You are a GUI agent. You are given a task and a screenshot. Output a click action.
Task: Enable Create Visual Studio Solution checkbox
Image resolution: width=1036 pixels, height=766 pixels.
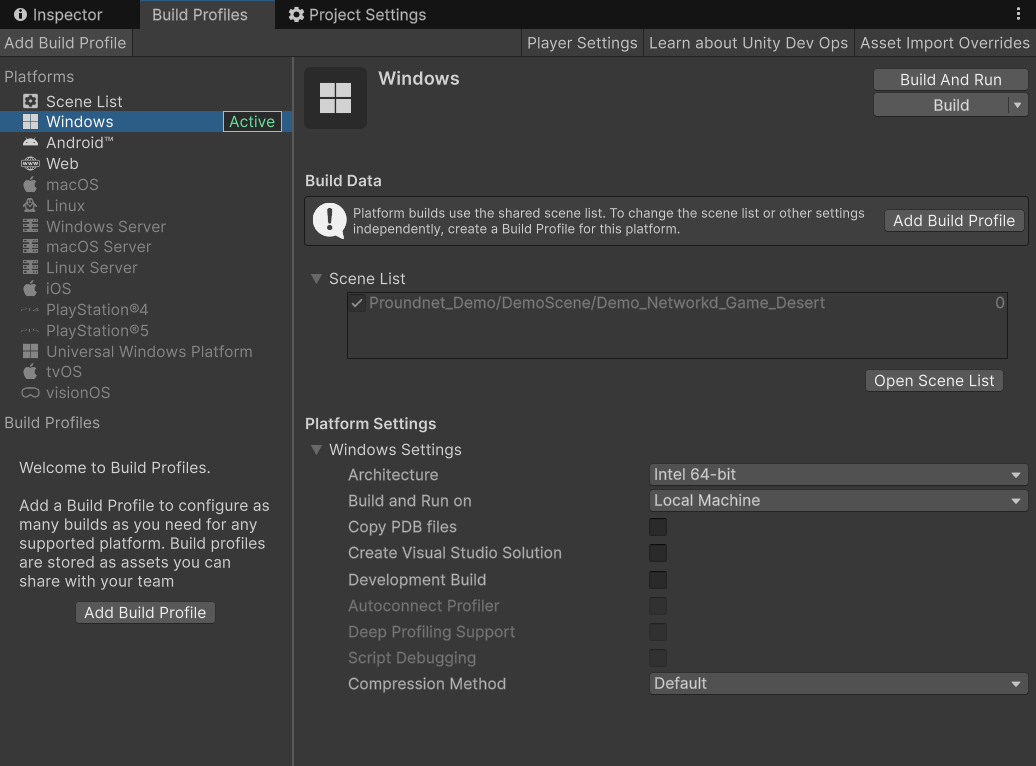658,553
